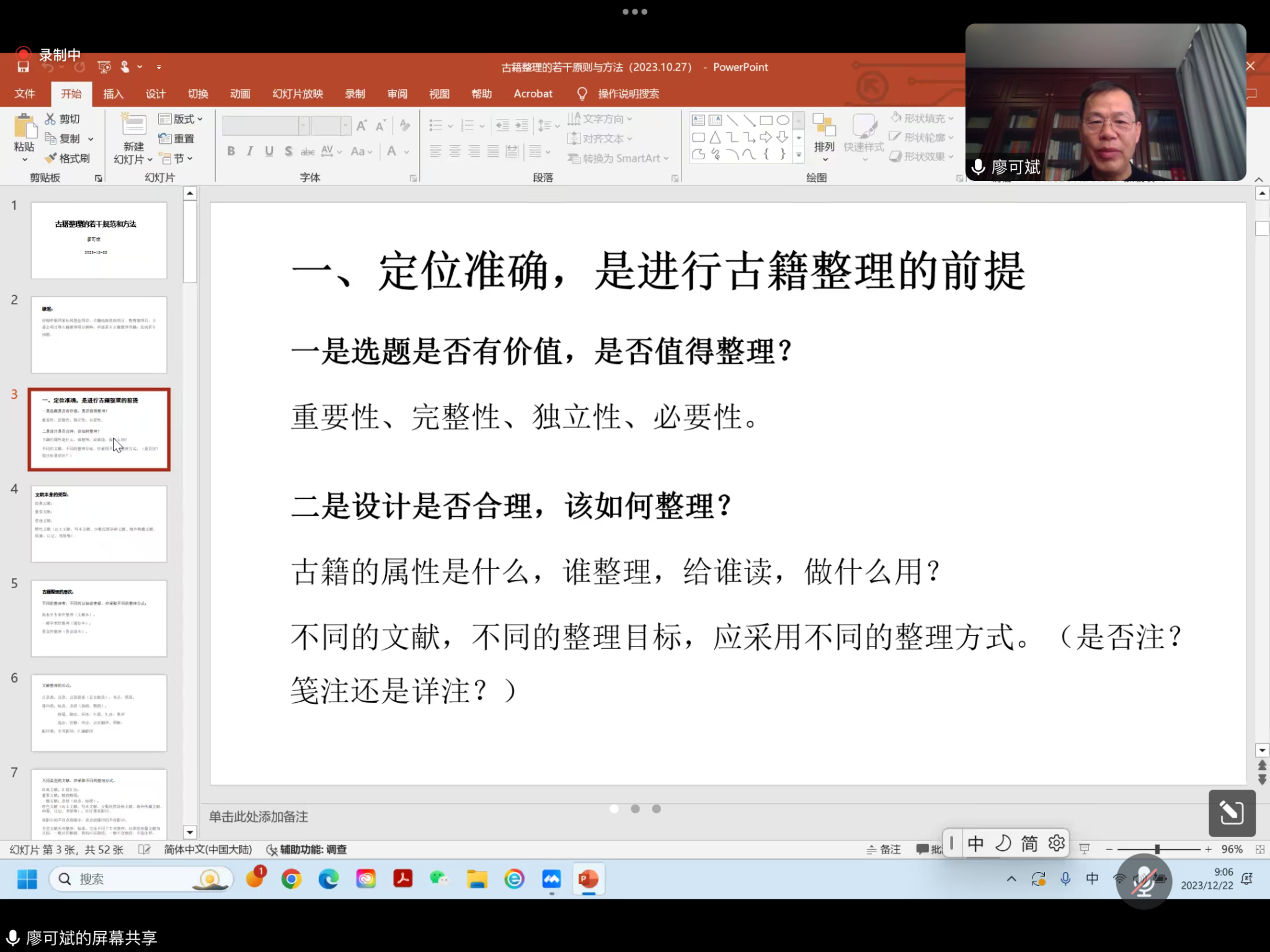
Task: Toggle Chinese input mode in IME bar
Action: click(x=975, y=844)
